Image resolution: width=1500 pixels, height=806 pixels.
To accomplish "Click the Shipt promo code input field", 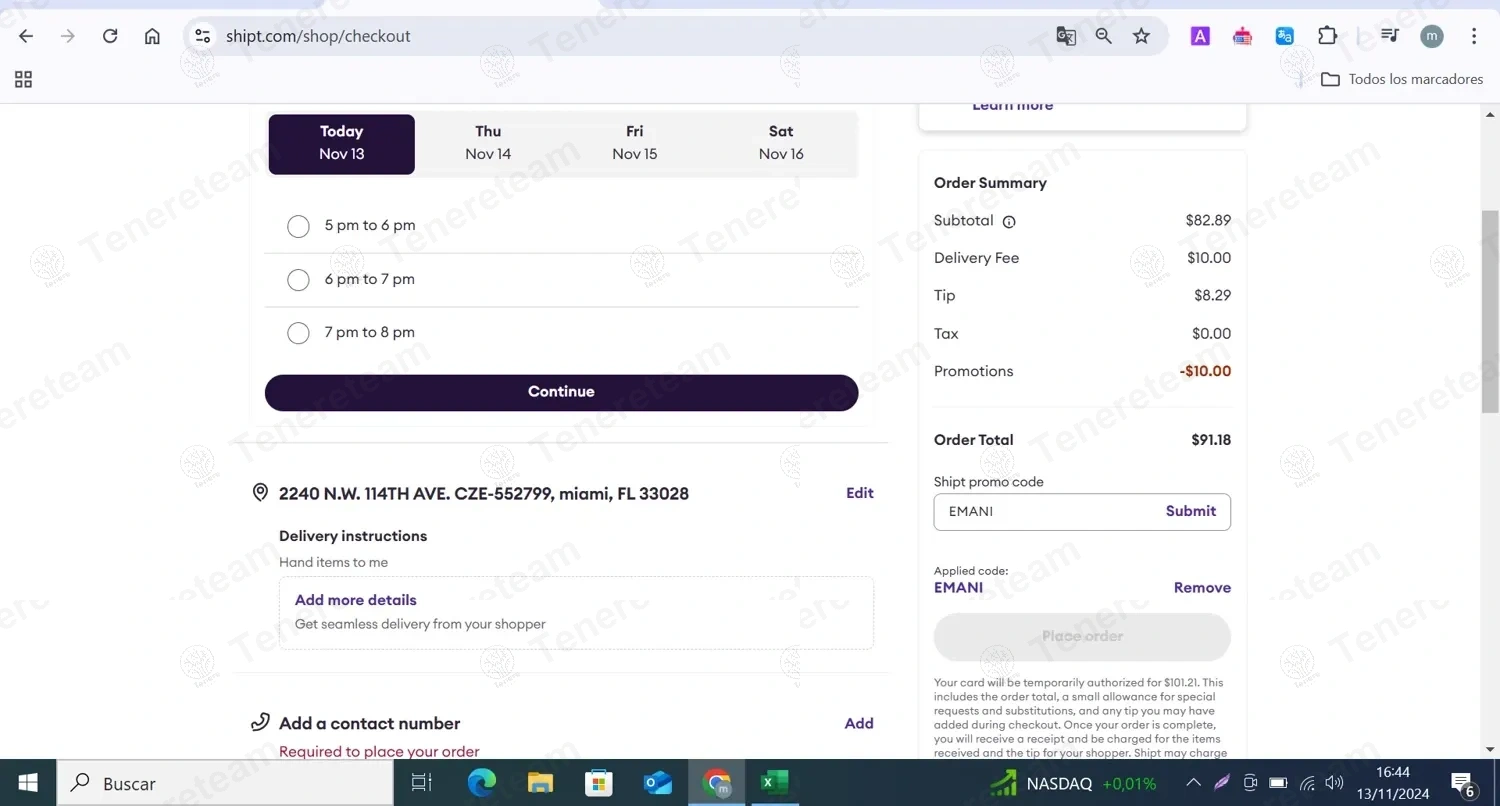I will click(x=1045, y=512).
